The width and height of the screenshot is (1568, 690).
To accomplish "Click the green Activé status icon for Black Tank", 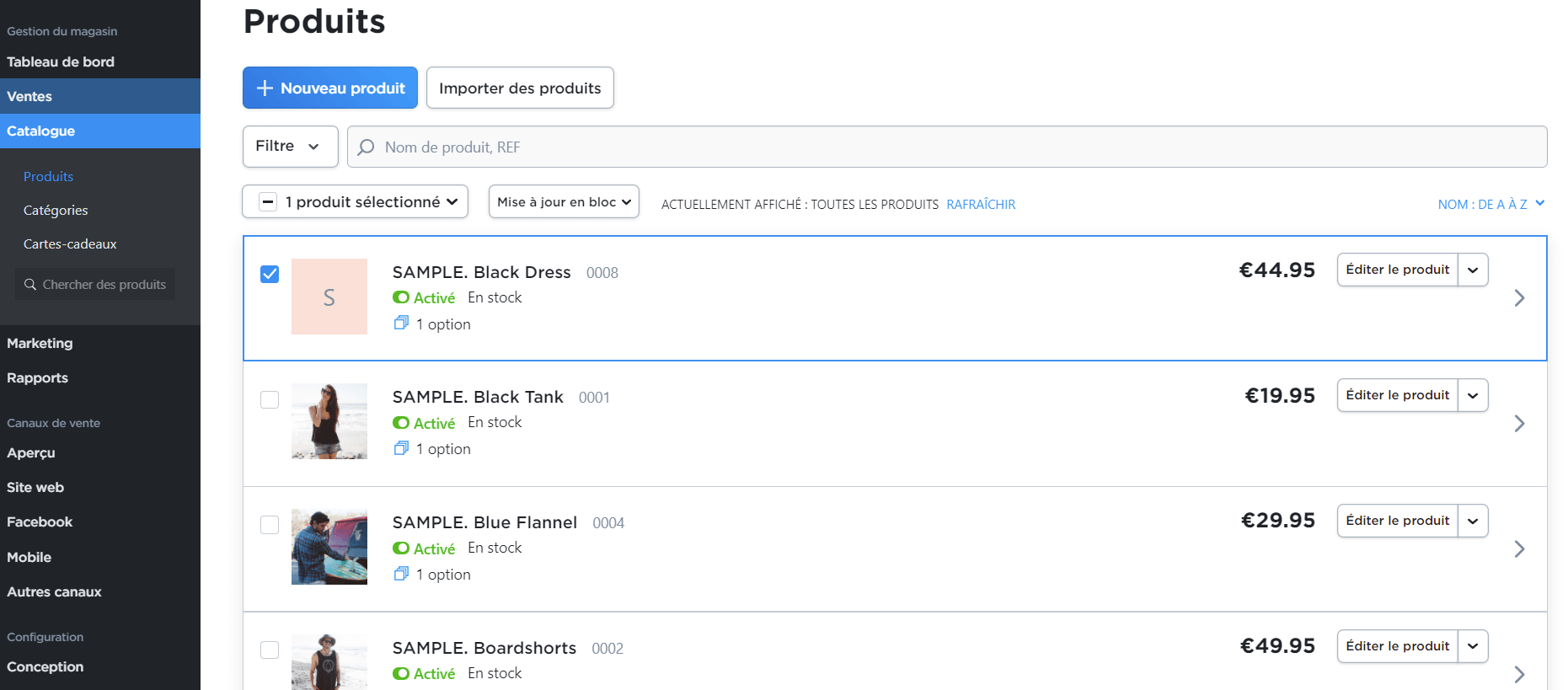I will click(x=401, y=423).
